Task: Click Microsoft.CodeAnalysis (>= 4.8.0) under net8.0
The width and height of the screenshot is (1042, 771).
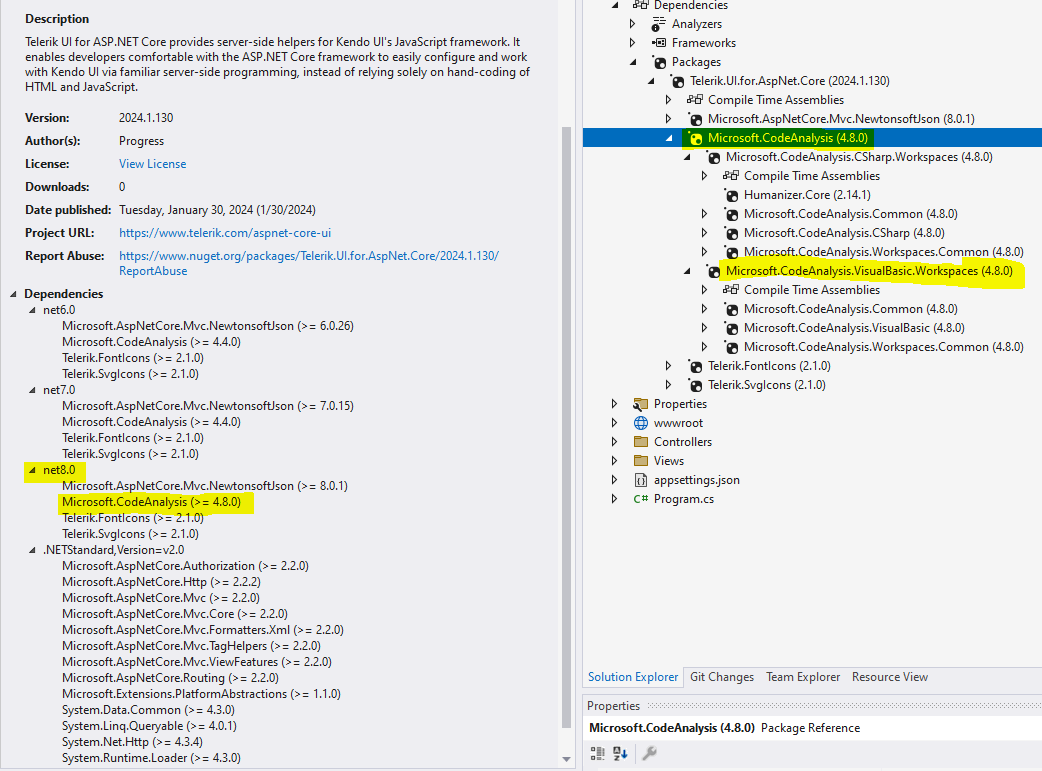Action: coord(152,502)
